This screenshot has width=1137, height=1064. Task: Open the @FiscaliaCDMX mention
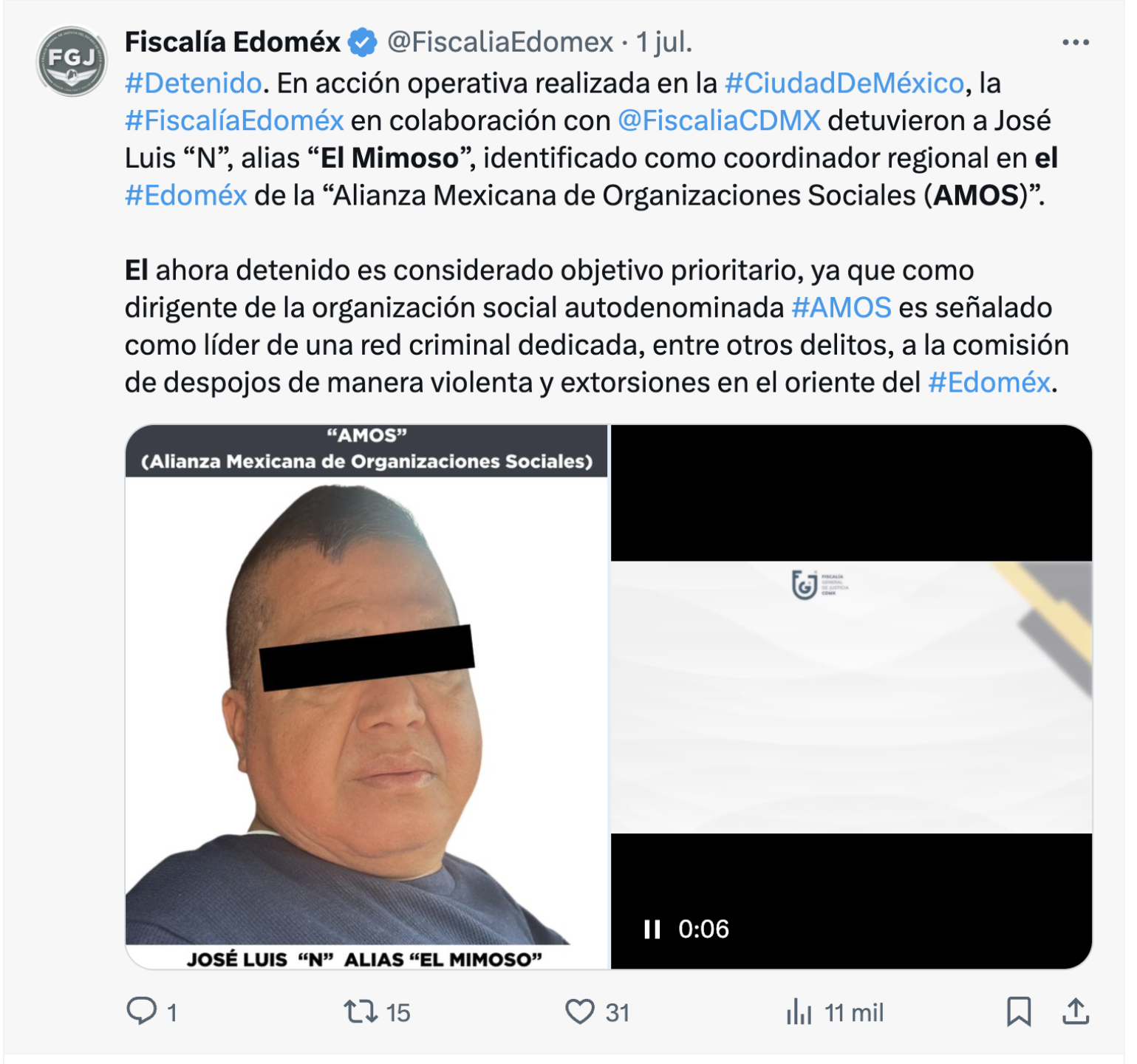pyautogui.click(x=719, y=120)
